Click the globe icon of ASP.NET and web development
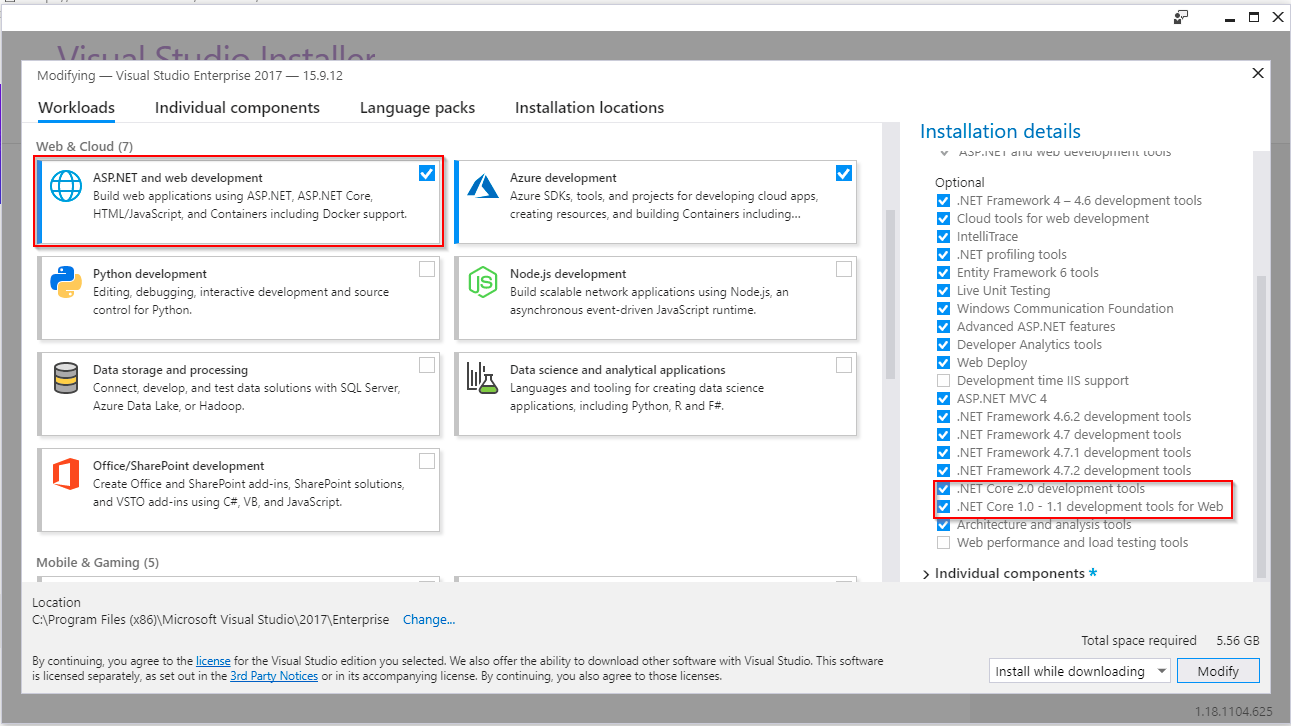Viewport: 1291px width, 726px height. (x=67, y=186)
